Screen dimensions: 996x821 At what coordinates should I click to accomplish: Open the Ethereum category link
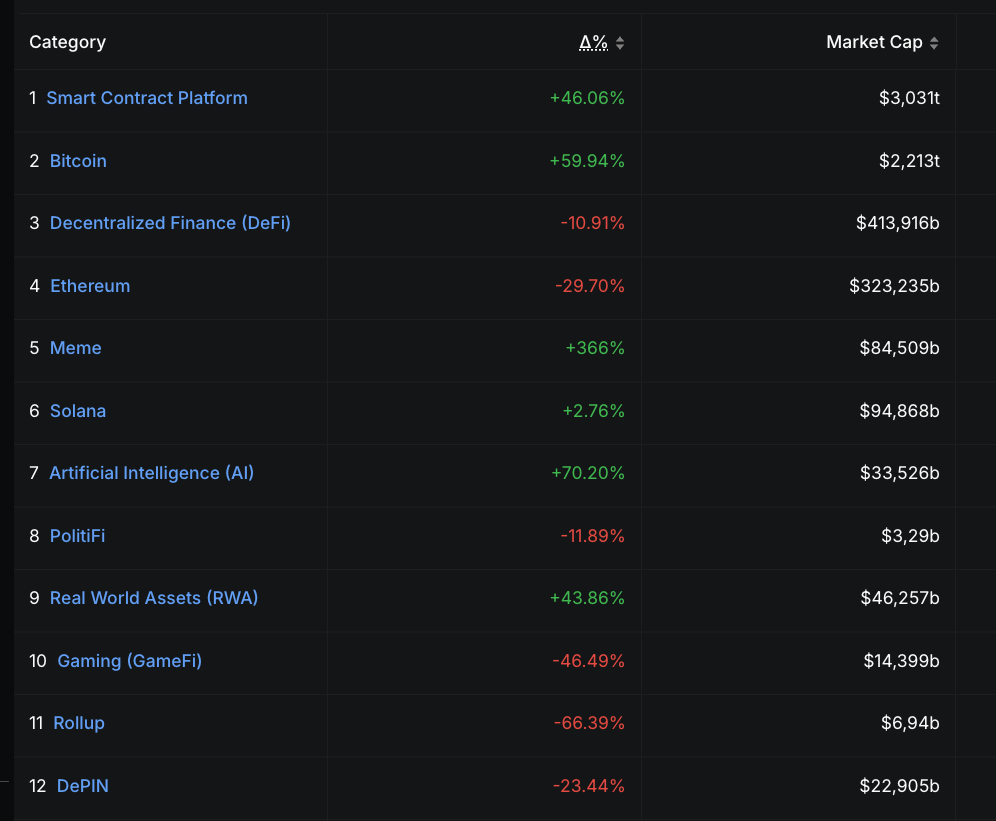tap(90, 286)
